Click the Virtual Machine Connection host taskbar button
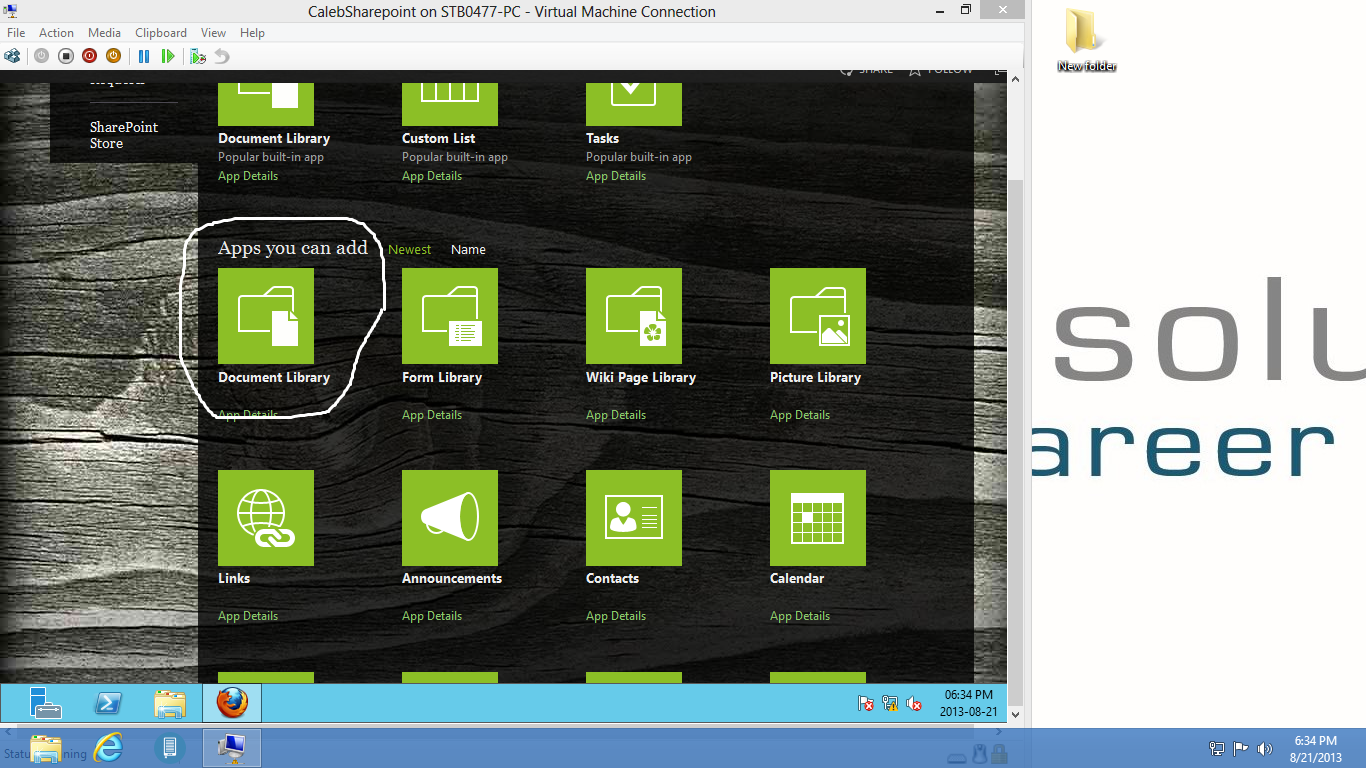The height and width of the screenshot is (768, 1366). click(x=232, y=748)
